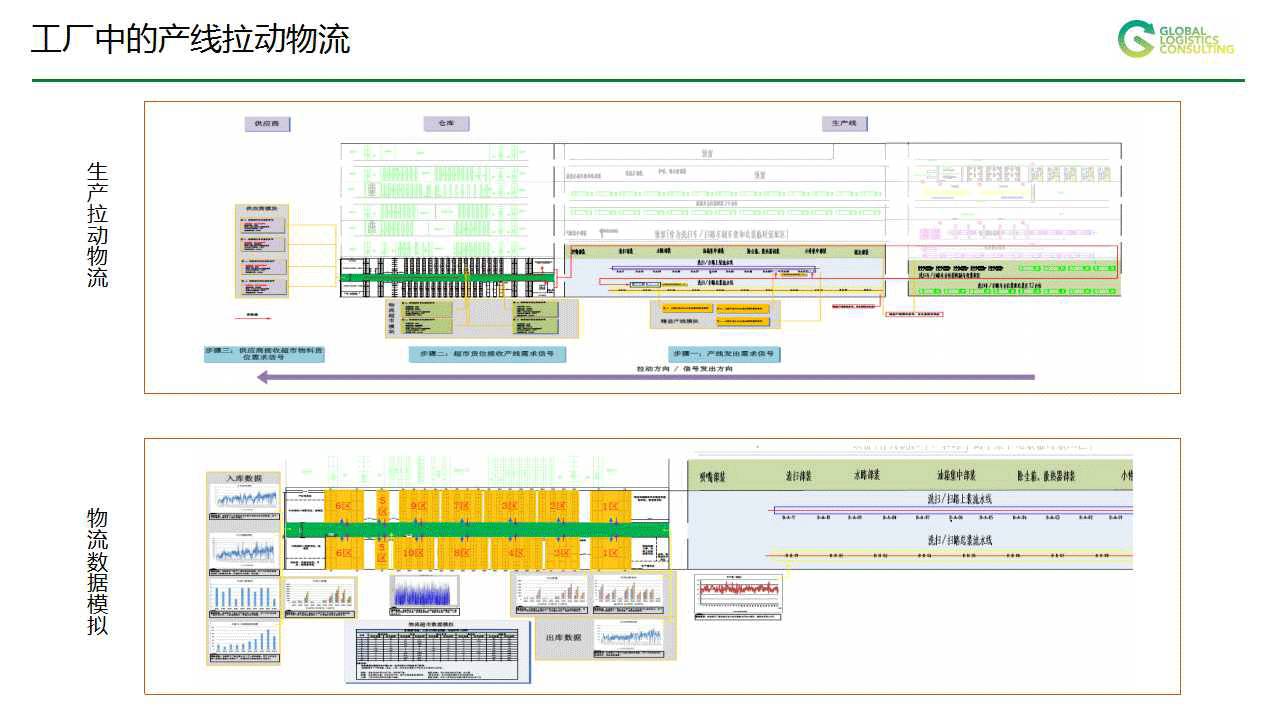This screenshot has height=720, width=1280.
Task: Select step box 步骤二 supermarket signal
Action: pos(487,354)
